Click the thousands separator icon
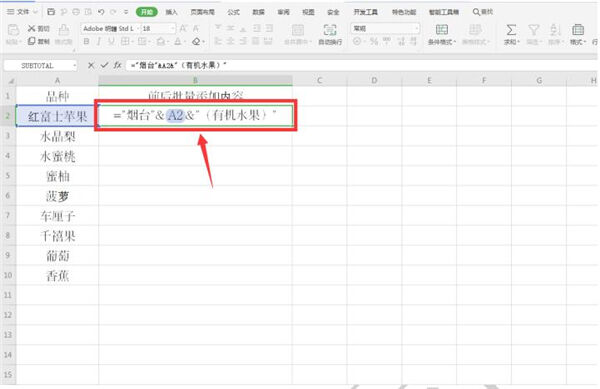 point(386,41)
